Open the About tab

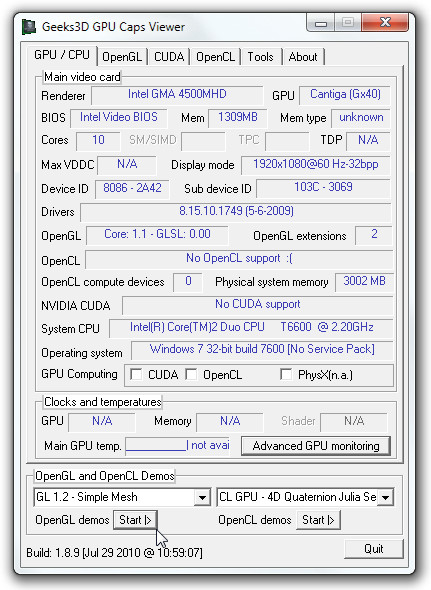(x=303, y=57)
